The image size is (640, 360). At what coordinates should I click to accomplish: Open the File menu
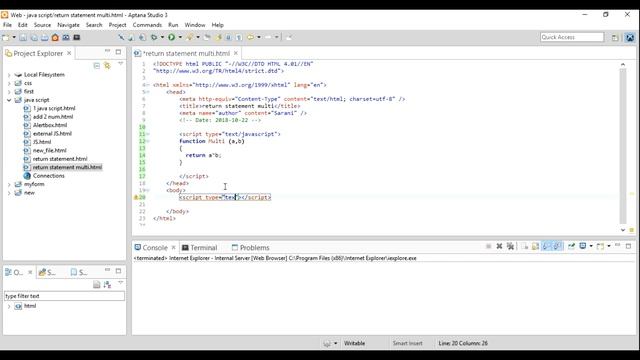tap(7, 25)
